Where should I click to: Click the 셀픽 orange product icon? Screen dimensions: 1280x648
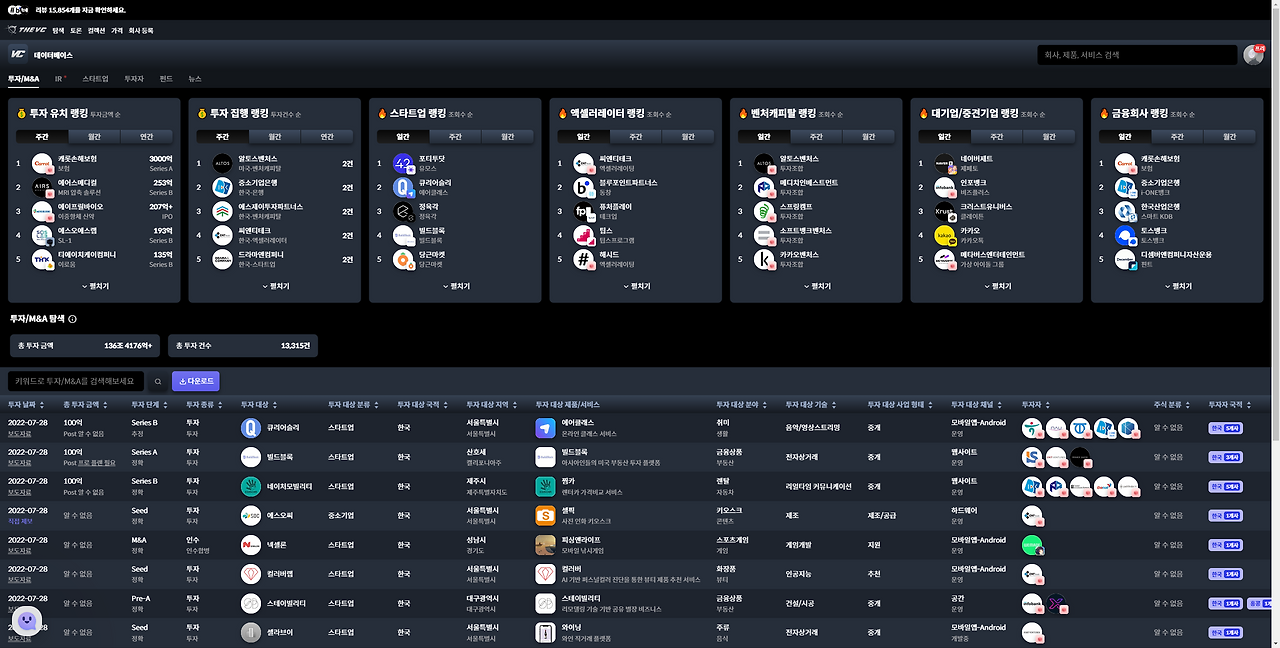(545, 516)
